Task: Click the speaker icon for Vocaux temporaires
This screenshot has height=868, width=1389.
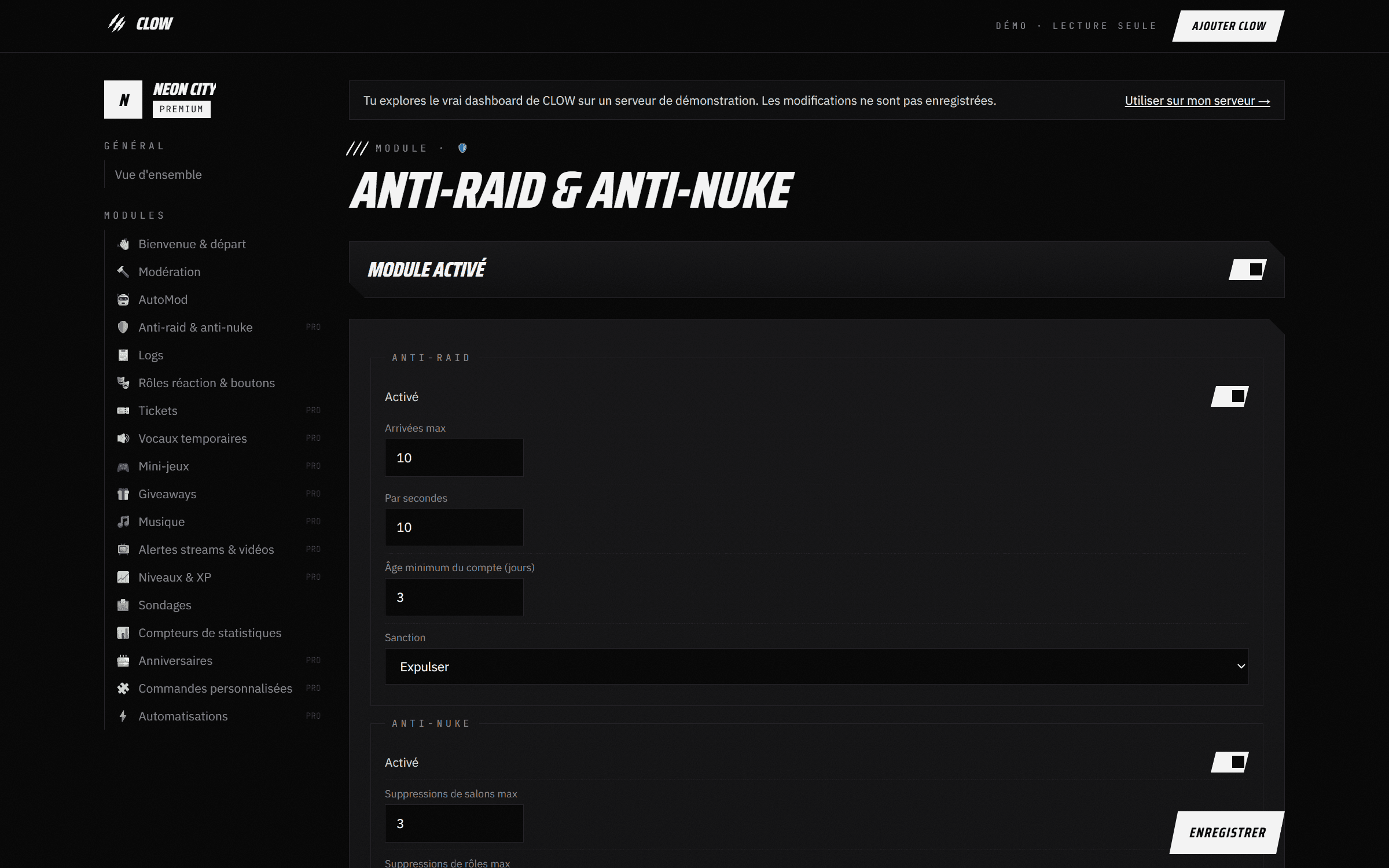Action: click(123, 439)
